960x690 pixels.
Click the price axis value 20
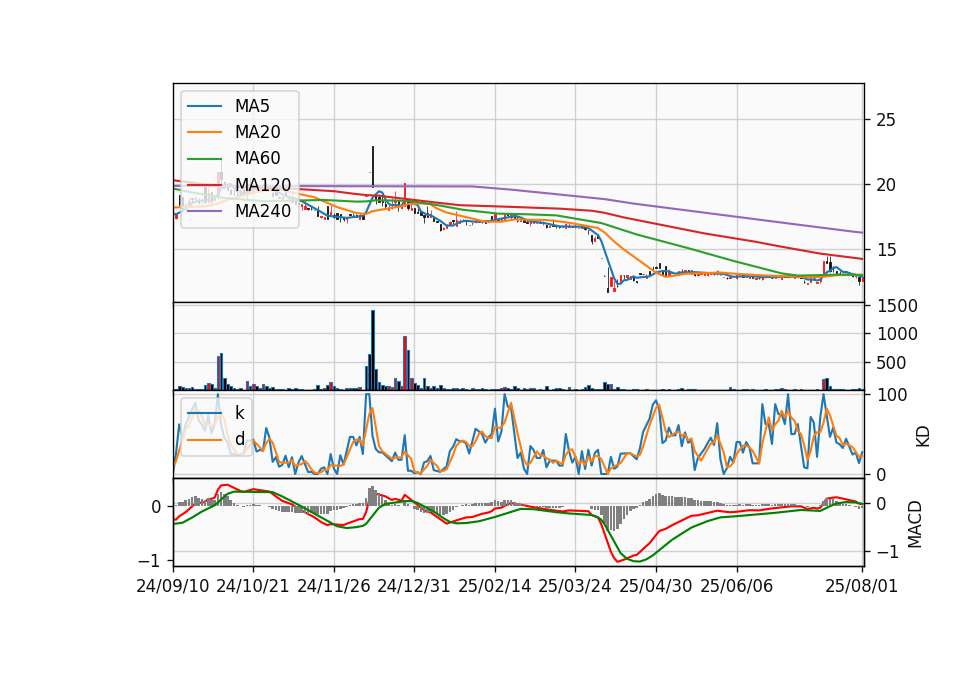point(886,185)
